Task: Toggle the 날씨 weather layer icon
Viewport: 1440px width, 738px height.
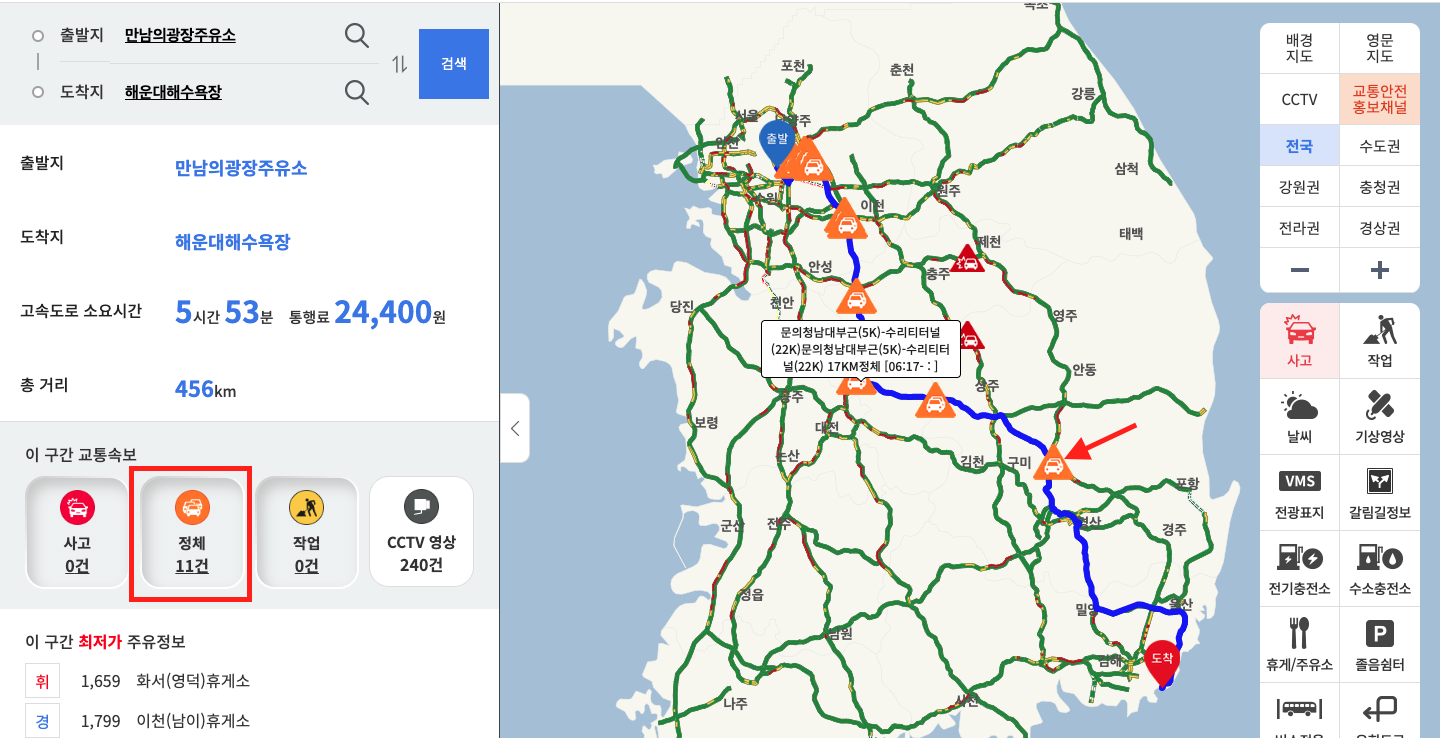Action: [x=1300, y=417]
